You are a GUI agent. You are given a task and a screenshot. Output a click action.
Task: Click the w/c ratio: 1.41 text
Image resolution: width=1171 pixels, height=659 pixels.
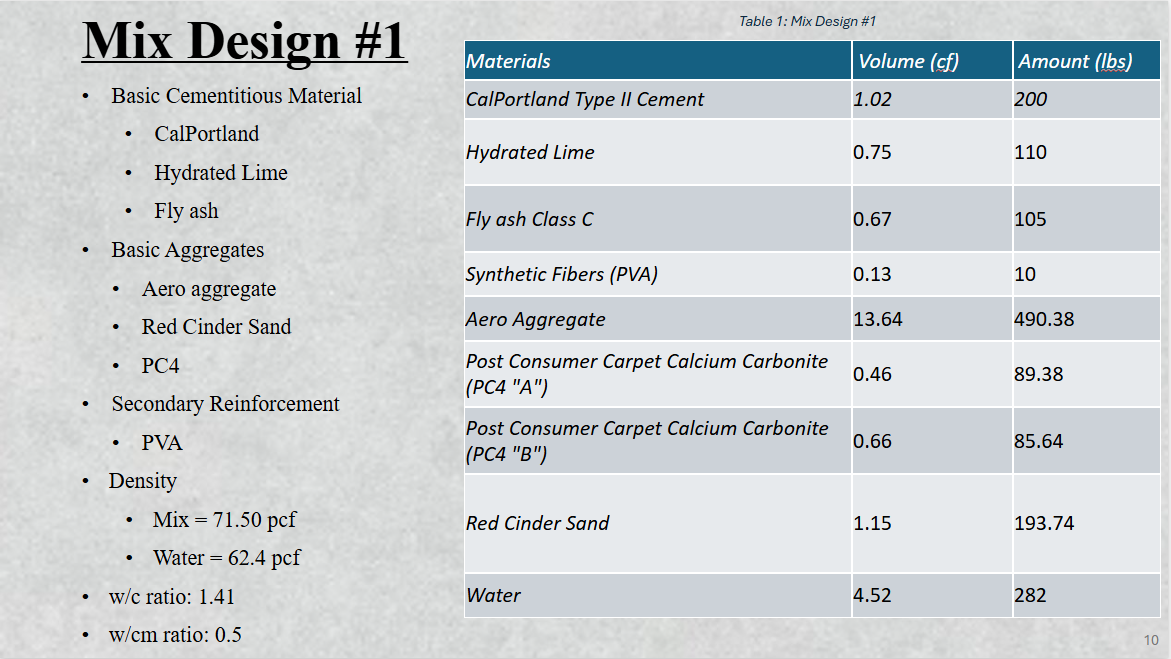(x=172, y=597)
